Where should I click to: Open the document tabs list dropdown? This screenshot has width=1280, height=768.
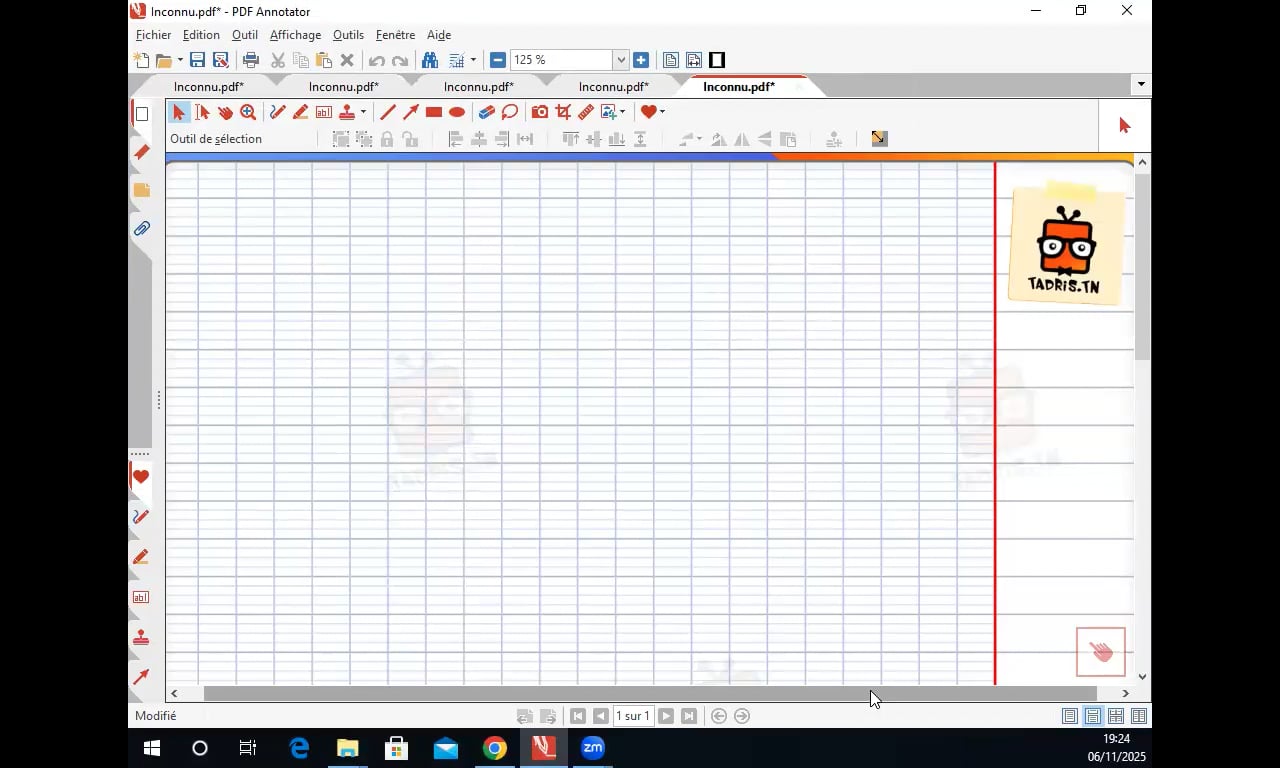(1141, 84)
